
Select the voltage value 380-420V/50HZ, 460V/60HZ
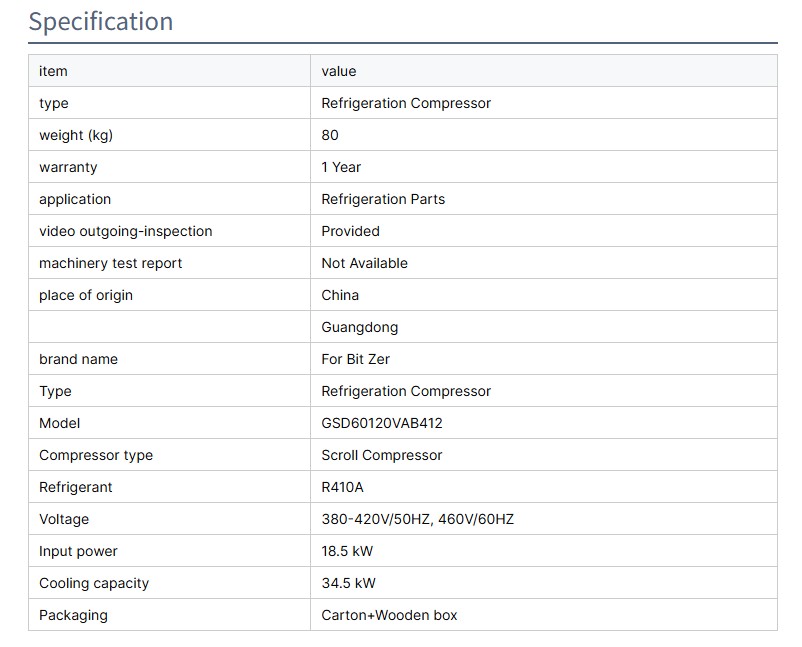pos(417,519)
